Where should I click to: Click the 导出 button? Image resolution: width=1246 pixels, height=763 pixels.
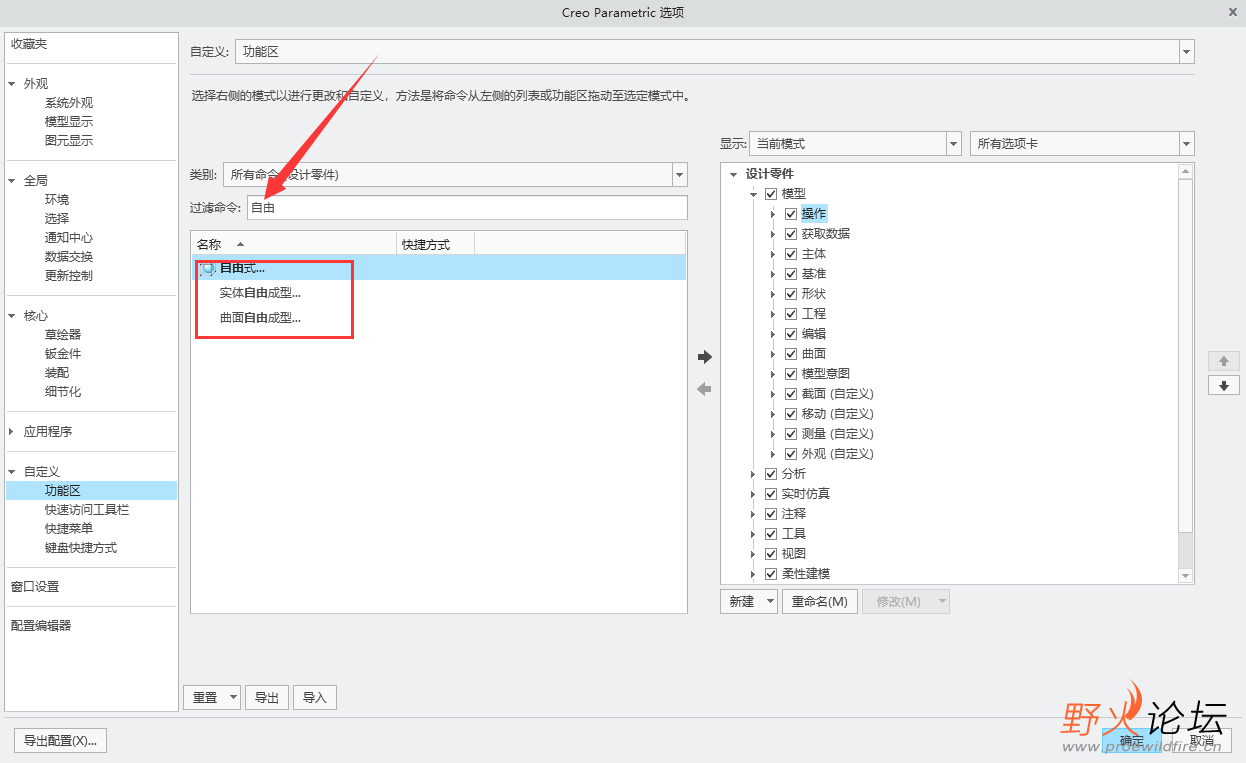(x=267, y=698)
